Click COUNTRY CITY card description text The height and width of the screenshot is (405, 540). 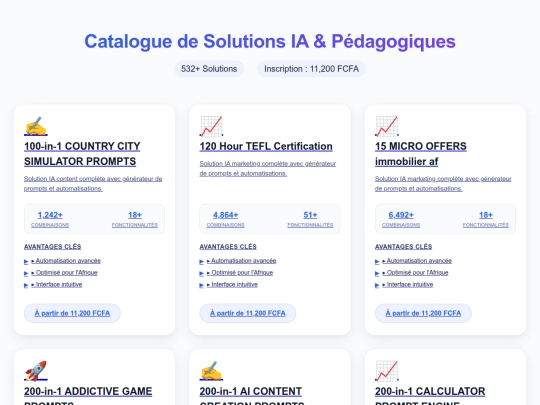click(93, 184)
